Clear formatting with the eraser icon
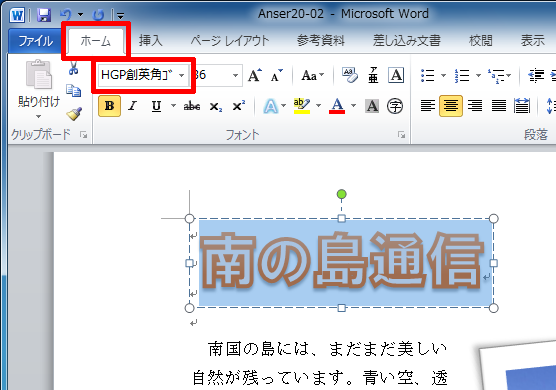556x390 pixels. (x=350, y=75)
